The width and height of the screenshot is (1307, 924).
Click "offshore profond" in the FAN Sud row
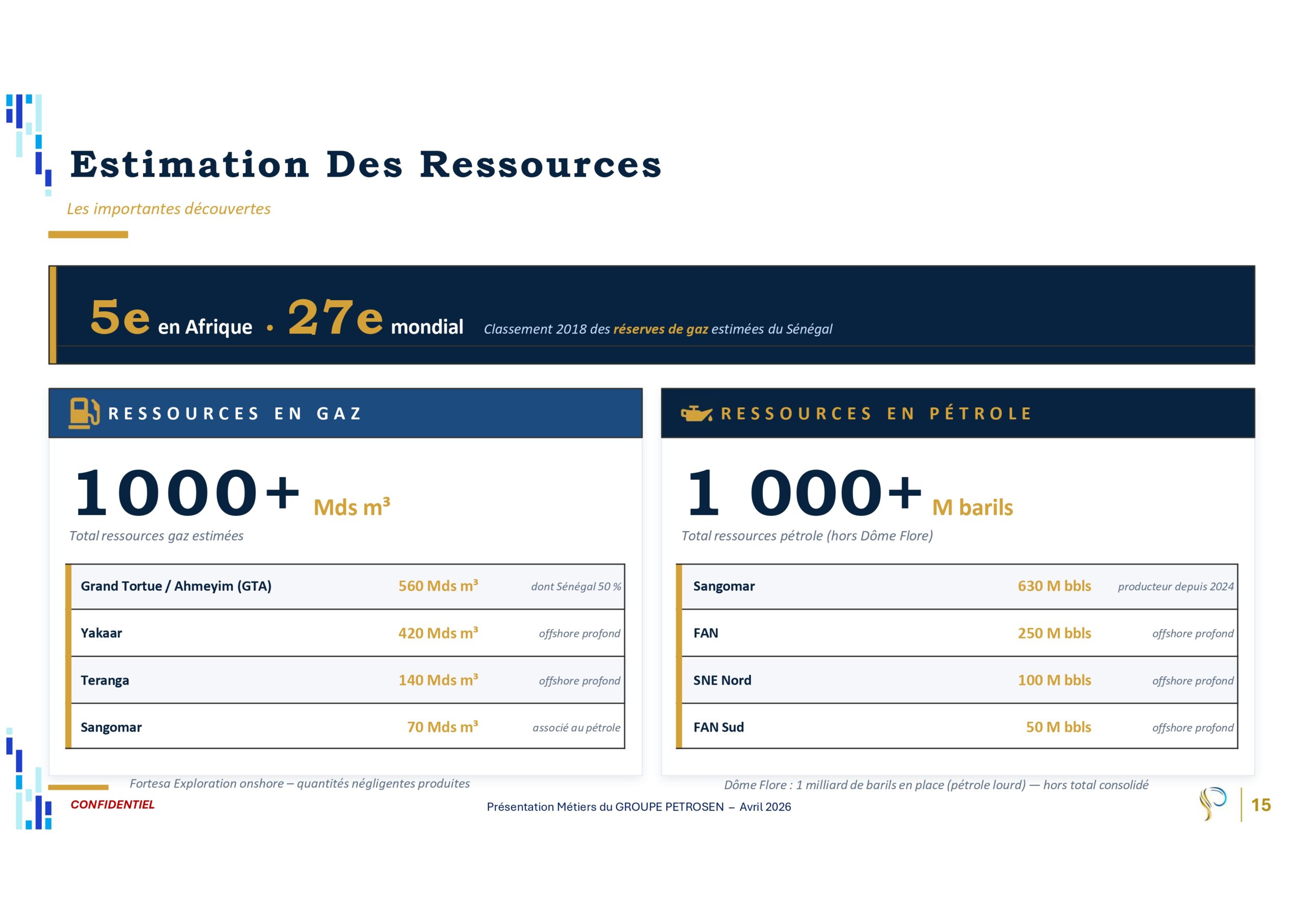[1193, 728]
